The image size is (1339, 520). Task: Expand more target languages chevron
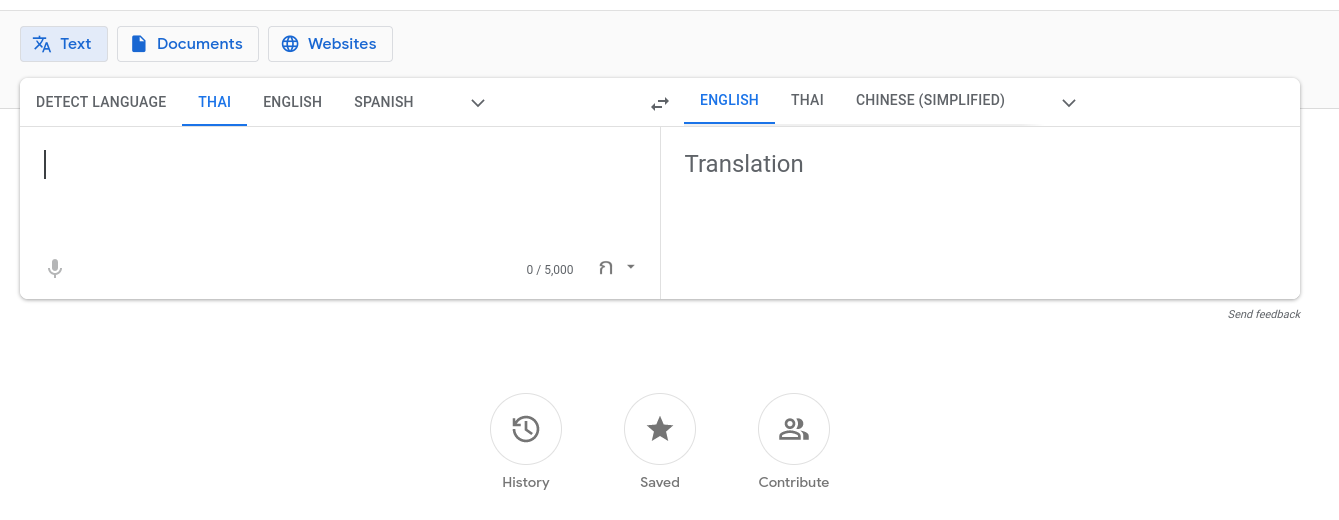pos(1069,103)
